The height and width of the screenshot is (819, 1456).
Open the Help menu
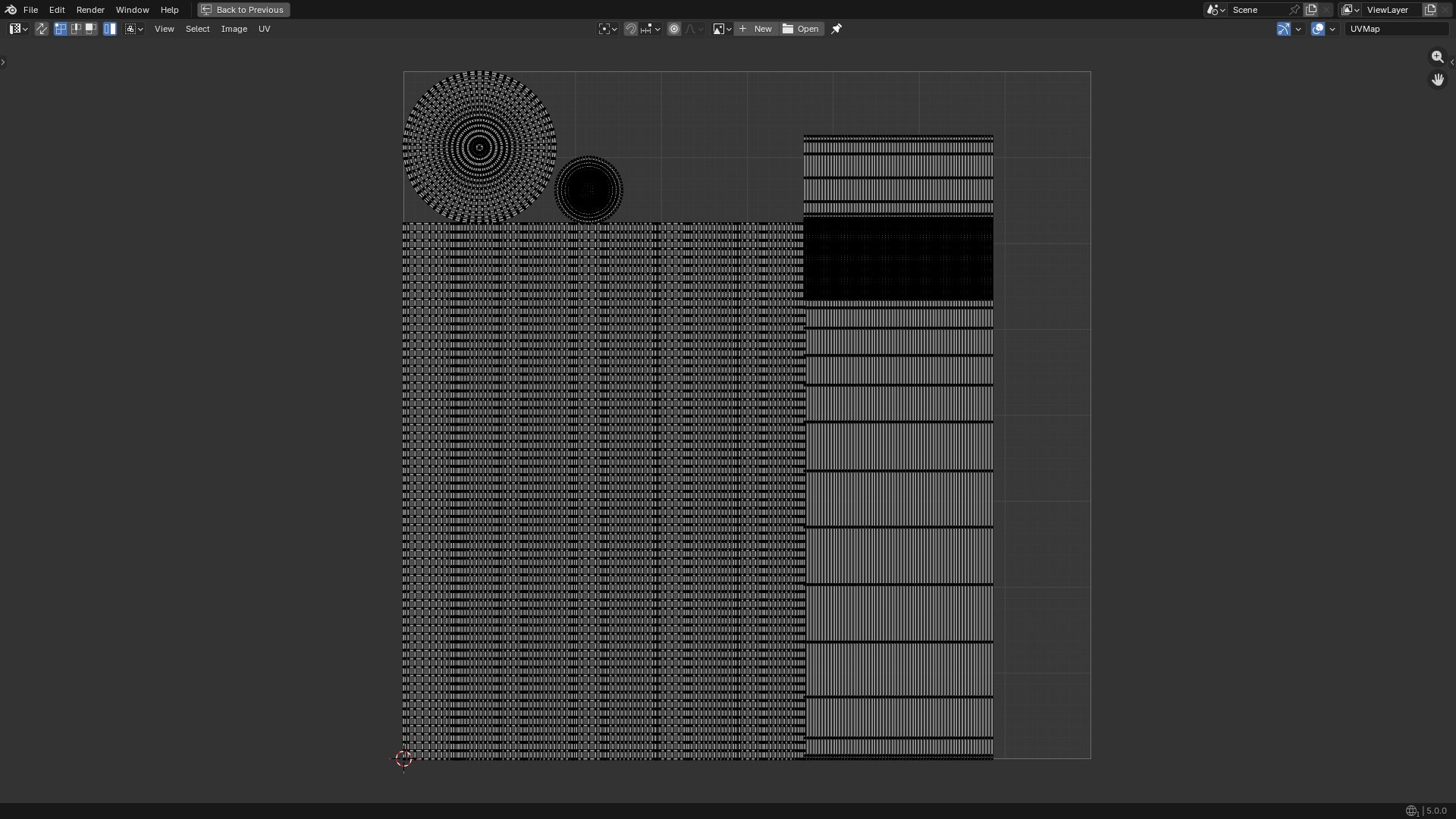pos(169,10)
